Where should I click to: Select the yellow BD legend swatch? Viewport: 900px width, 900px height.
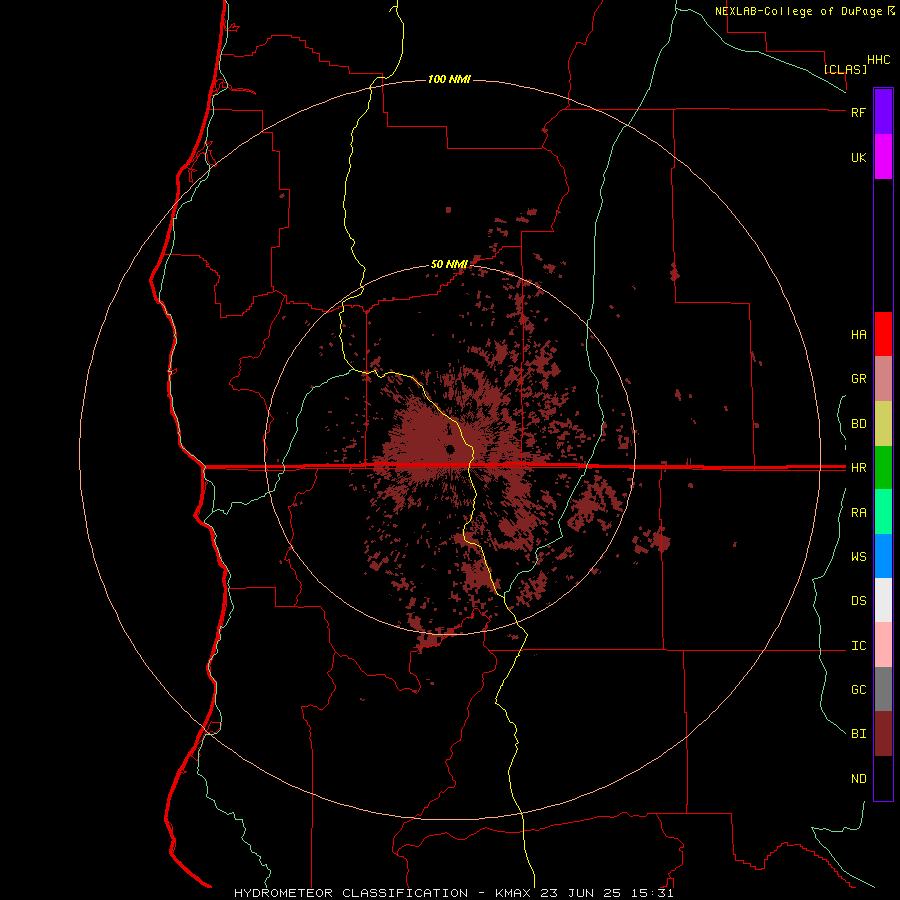coord(883,424)
